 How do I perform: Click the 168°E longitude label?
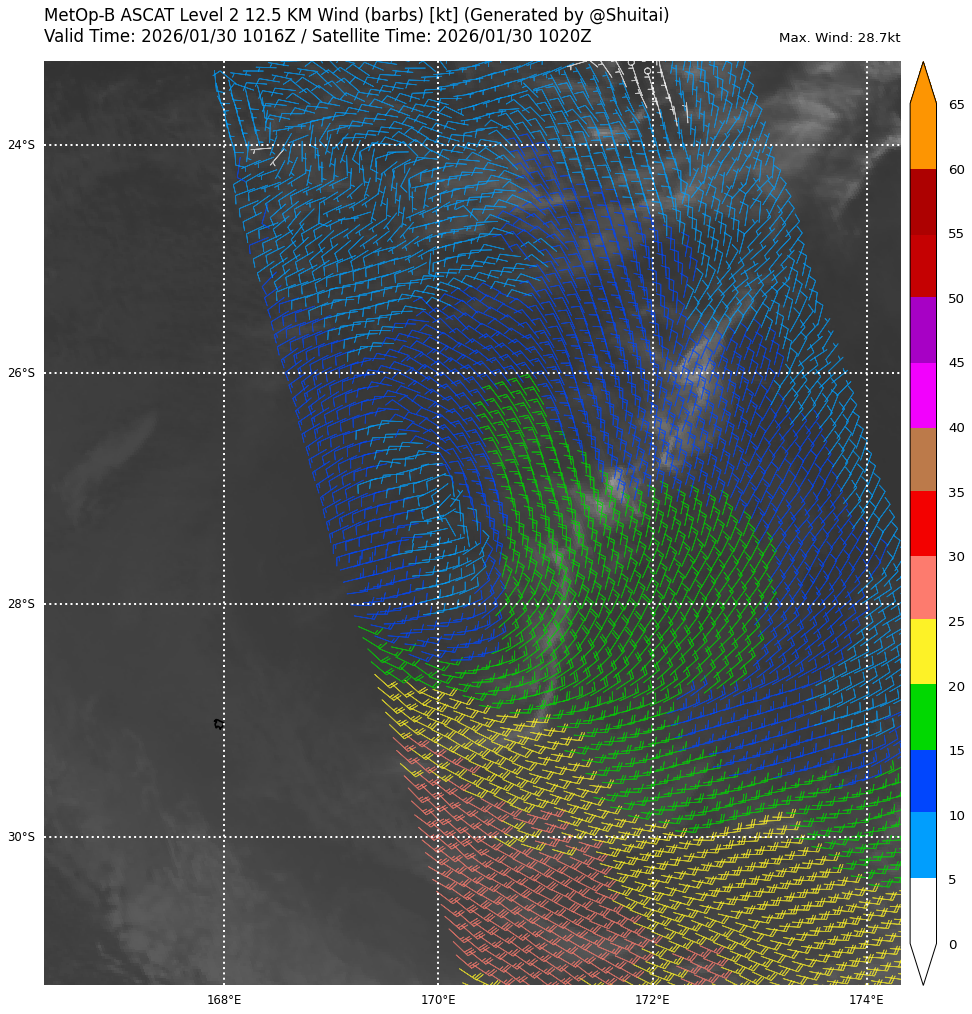coord(224,1000)
